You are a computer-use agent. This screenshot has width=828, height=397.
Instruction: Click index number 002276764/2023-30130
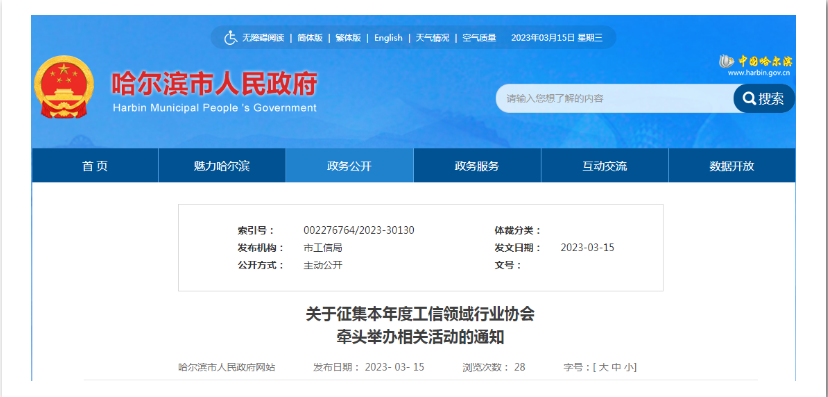(x=359, y=230)
